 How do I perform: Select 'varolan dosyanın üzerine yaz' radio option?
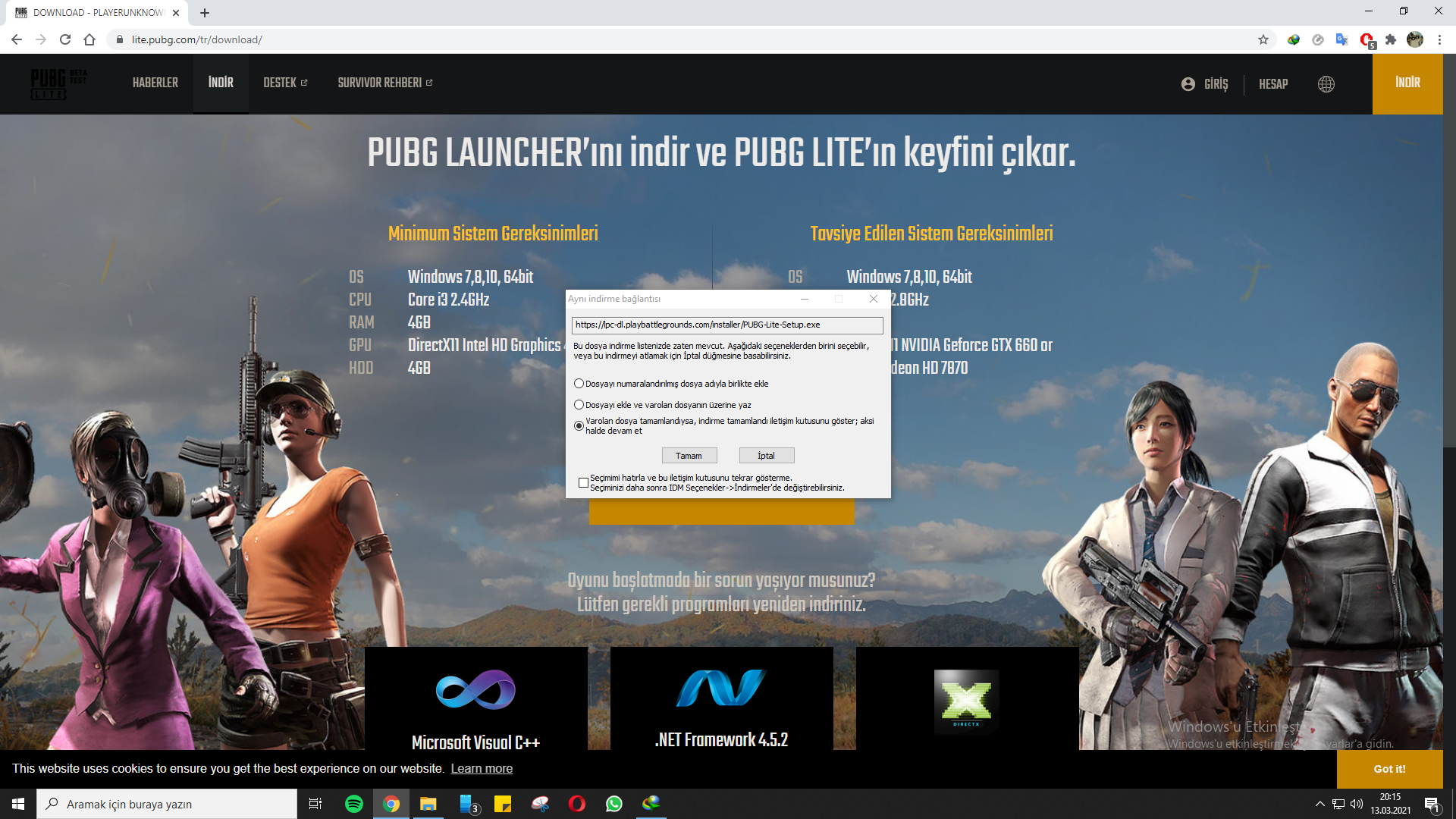click(579, 405)
